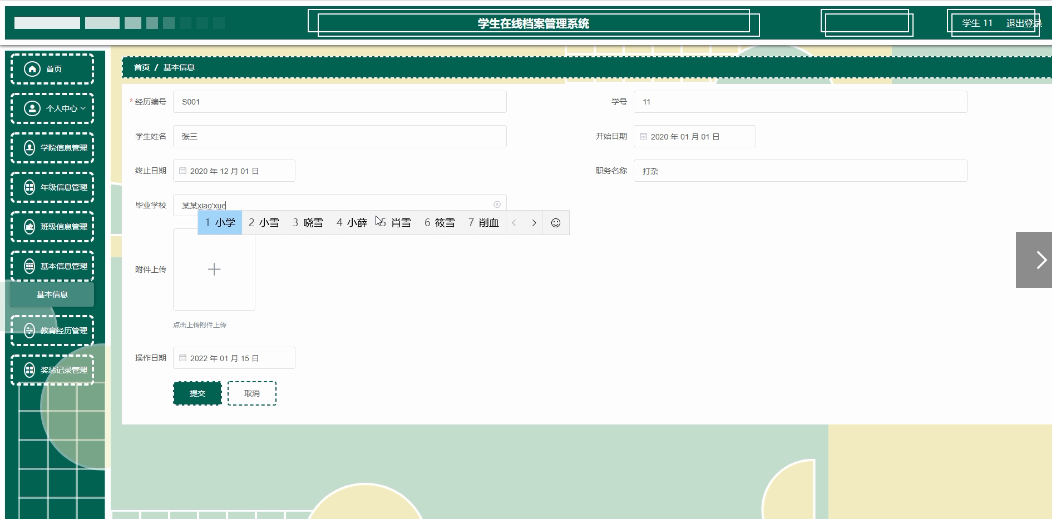Open the 班级信息管理 menu label
The image size is (1052, 519).
point(64,227)
